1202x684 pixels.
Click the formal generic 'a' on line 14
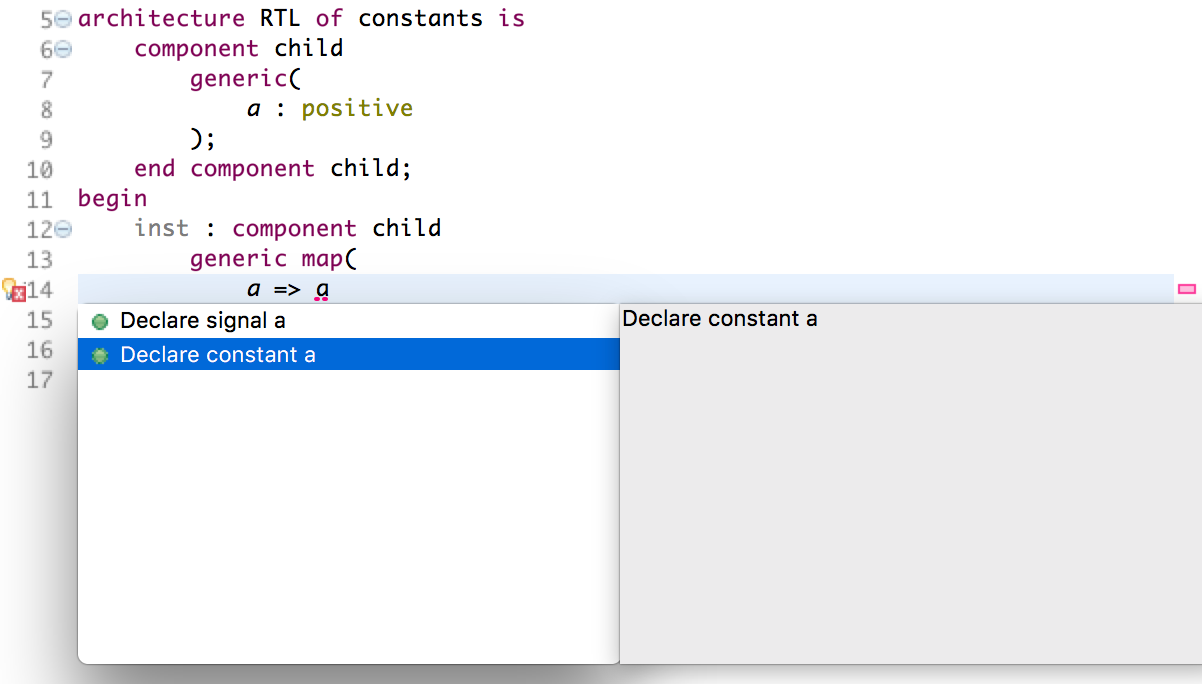click(254, 290)
